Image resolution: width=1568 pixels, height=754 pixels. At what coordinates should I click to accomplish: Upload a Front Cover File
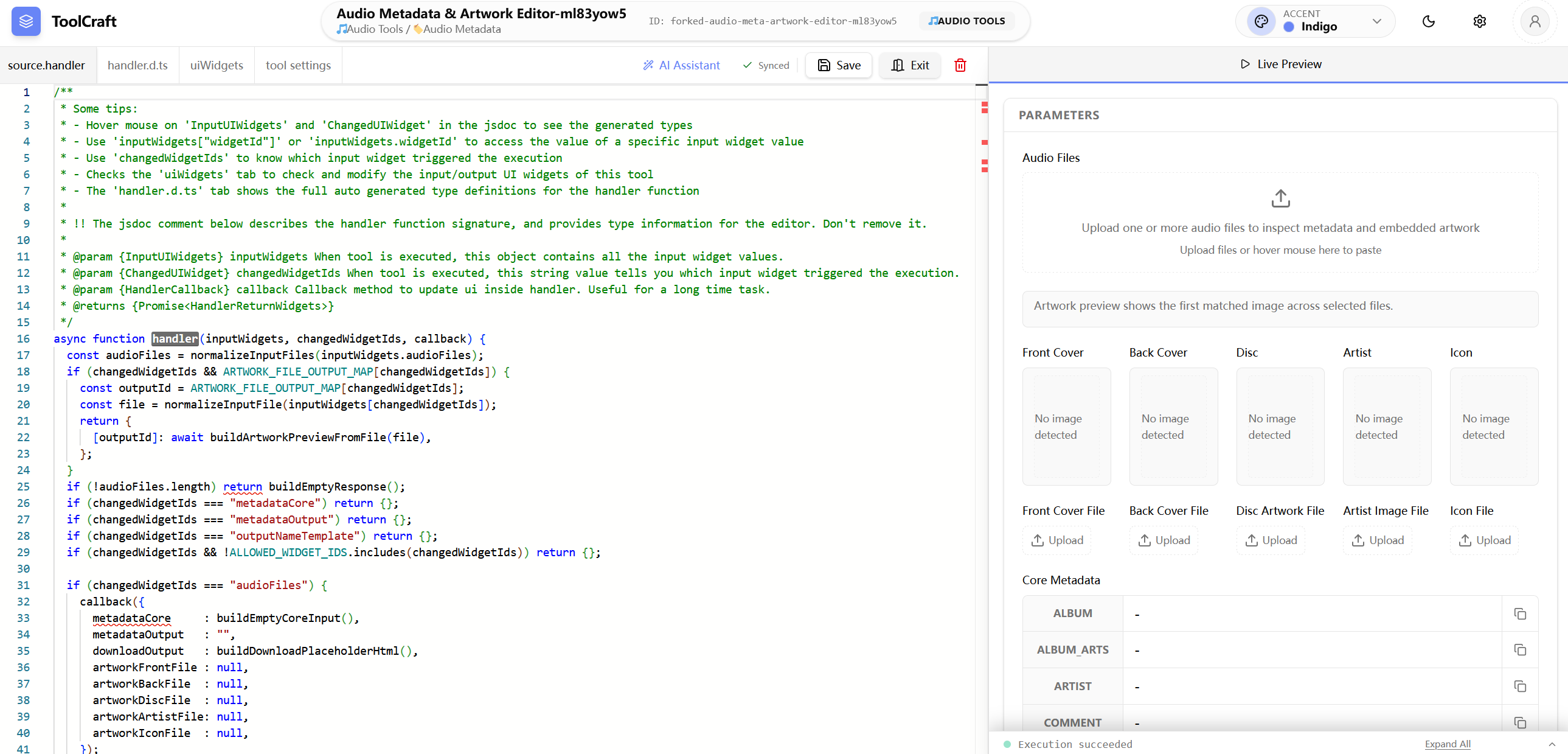pos(1056,540)
